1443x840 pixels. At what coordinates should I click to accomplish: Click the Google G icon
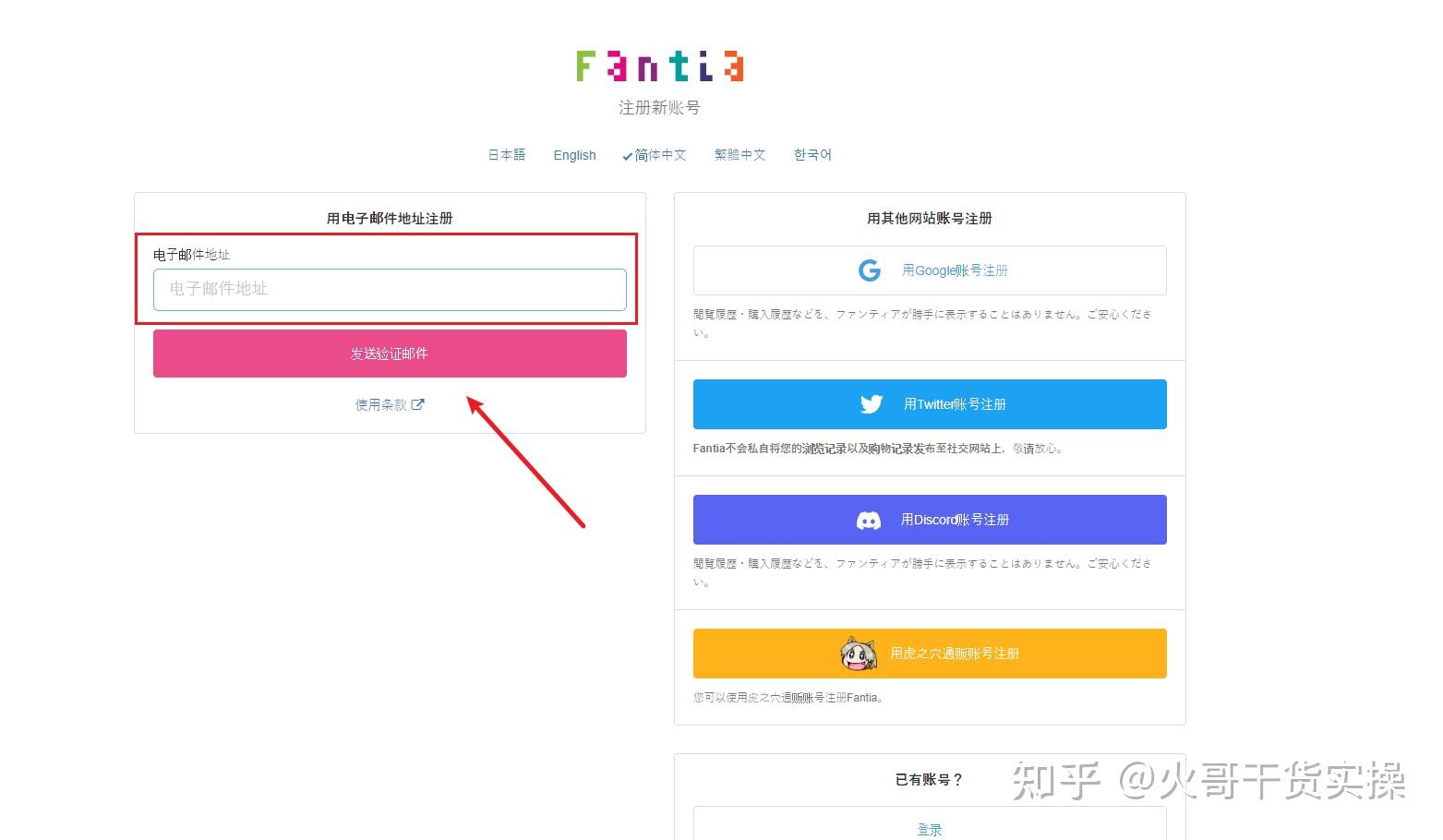click(869, 270)
